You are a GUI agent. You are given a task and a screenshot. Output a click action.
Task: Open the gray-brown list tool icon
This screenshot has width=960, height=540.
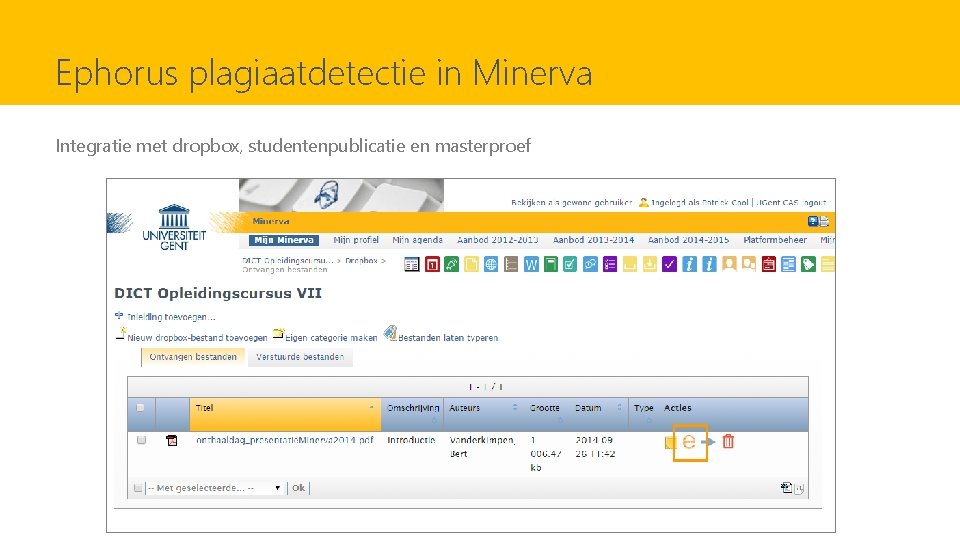[x=511, y=264]
